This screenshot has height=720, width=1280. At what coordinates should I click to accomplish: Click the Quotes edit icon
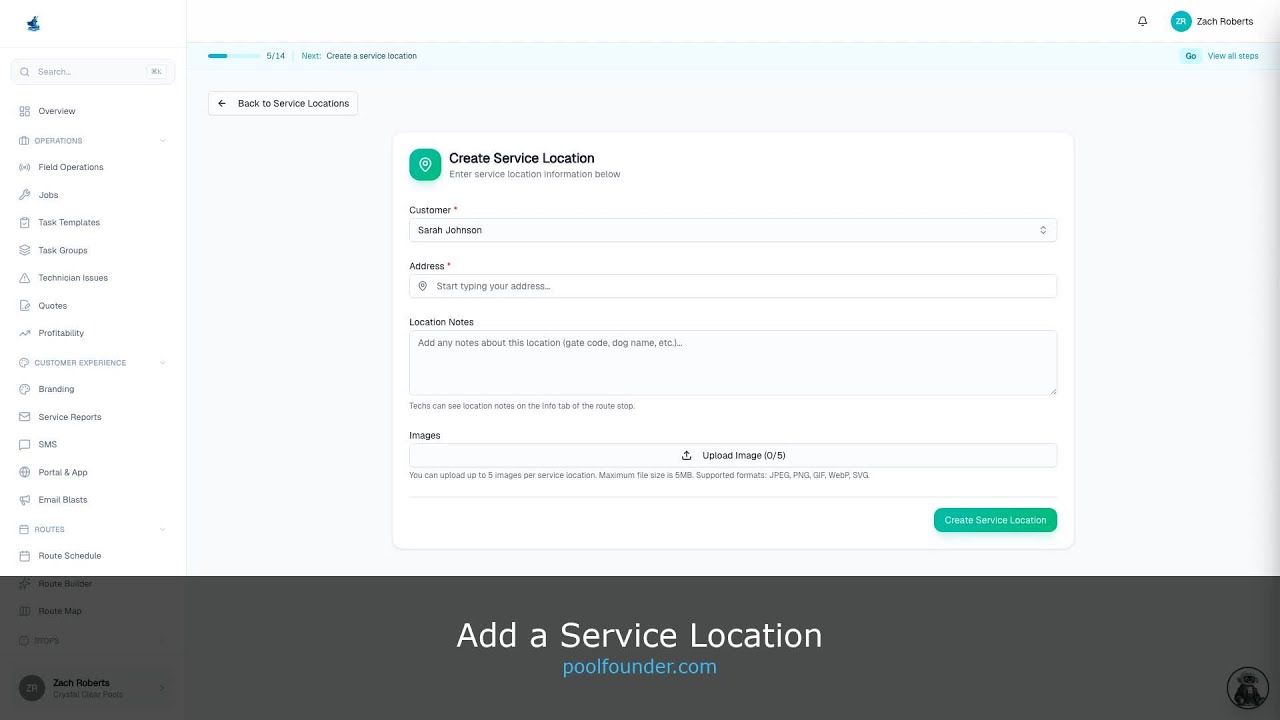(x=25, y=306)
